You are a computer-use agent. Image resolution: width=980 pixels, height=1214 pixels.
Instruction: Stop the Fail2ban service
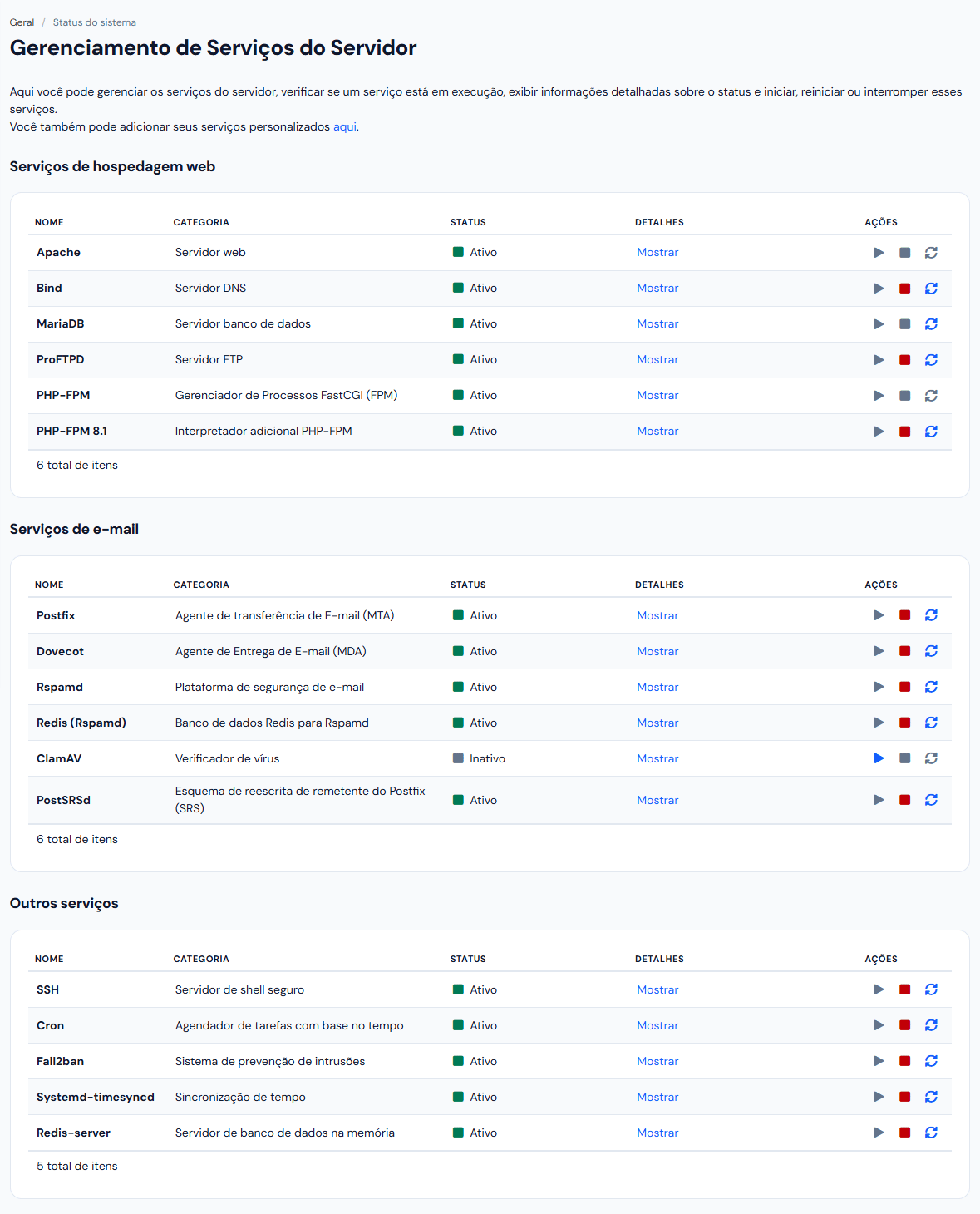click(x=905, y=1061)
